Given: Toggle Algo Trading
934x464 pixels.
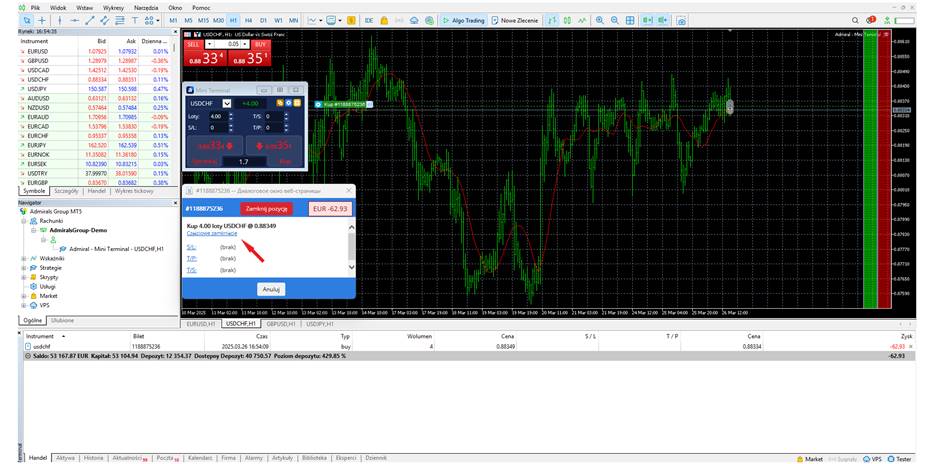Looking at the screenshot, I should [463, 20].
